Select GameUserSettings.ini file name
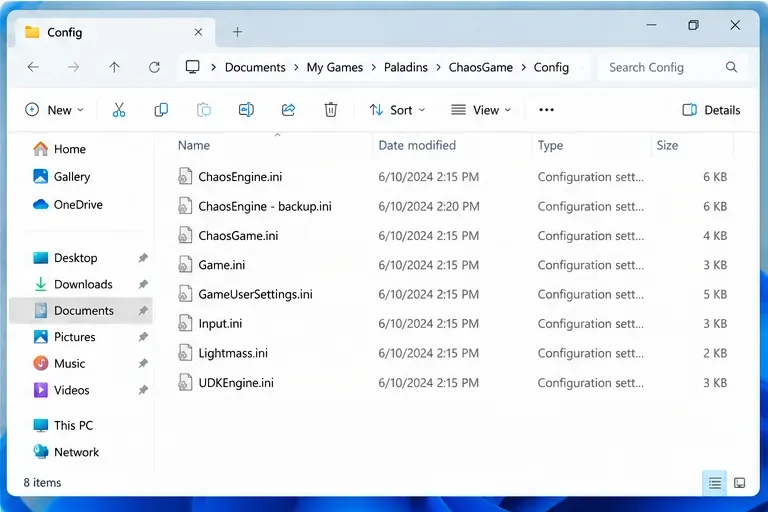The height and width of the screenshot is (512, 768). coord(255,294)
